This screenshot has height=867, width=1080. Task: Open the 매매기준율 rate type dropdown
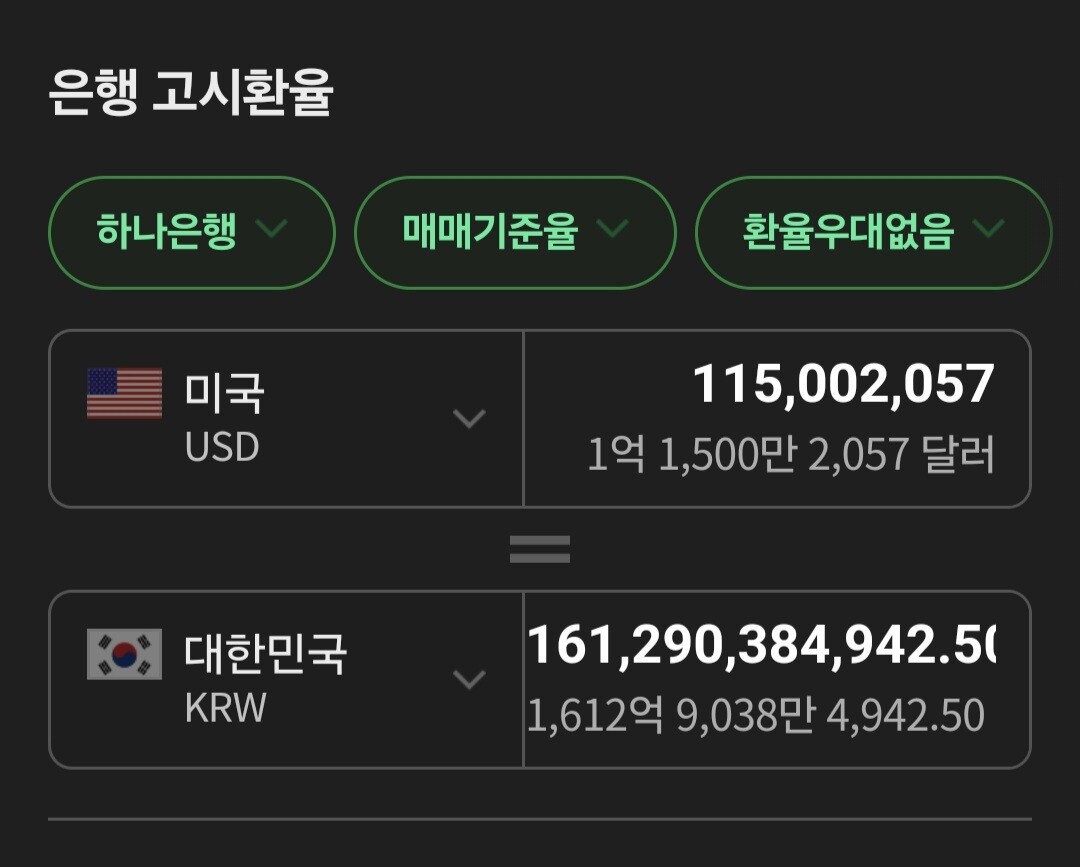(x=515, y=233)
